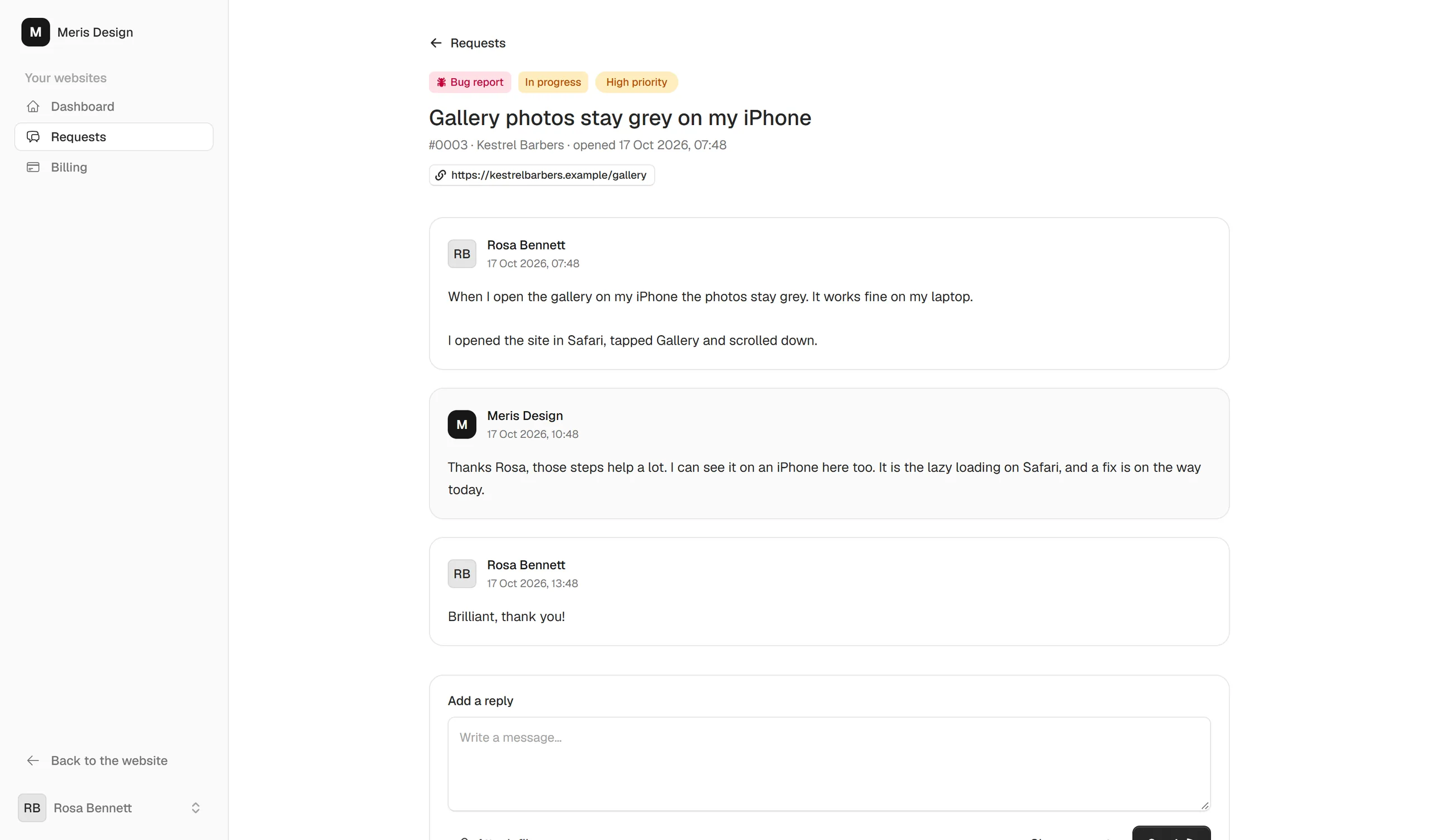Click the Rosa Bennett name on 07:48 message
1430x840 pixels.
click(x=526, y=245)
